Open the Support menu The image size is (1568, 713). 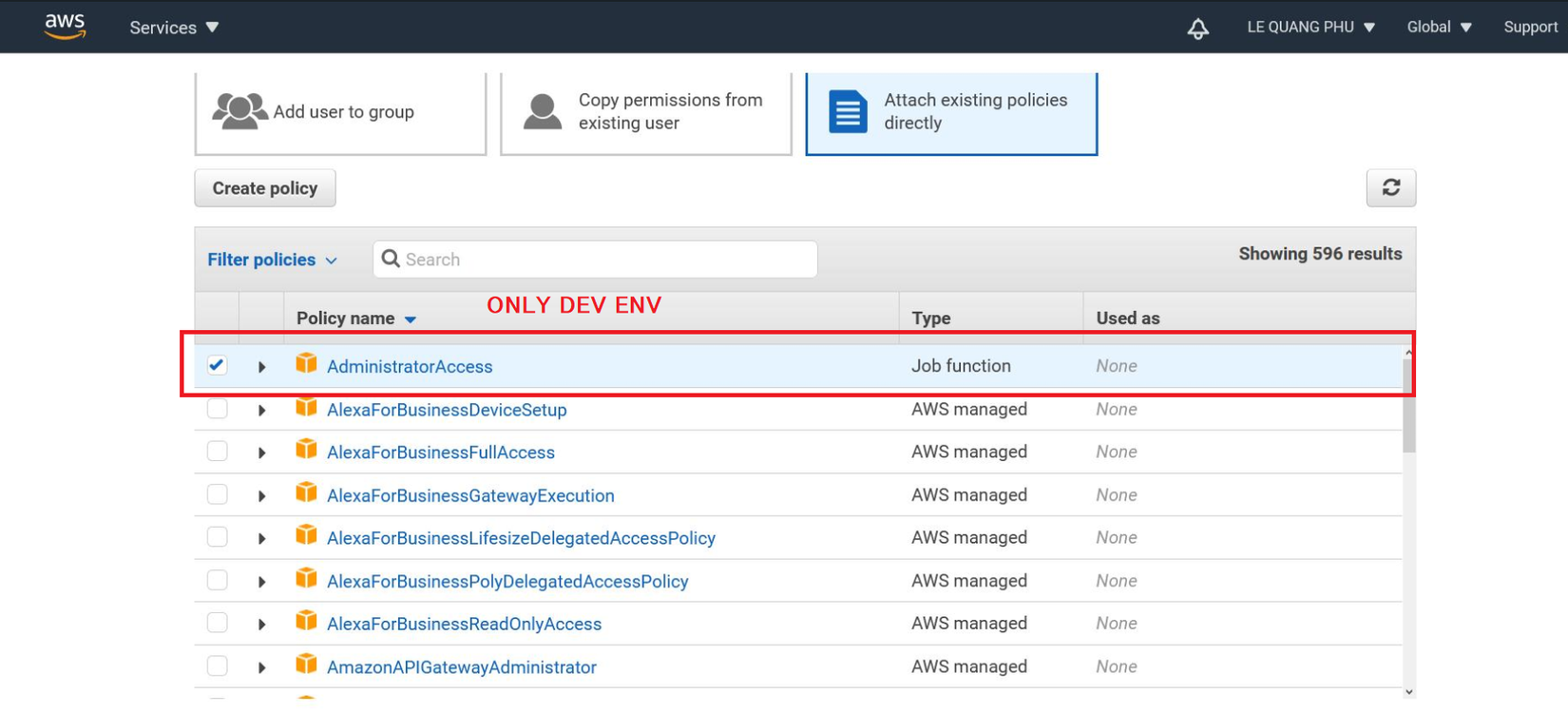click(1530, 27)
